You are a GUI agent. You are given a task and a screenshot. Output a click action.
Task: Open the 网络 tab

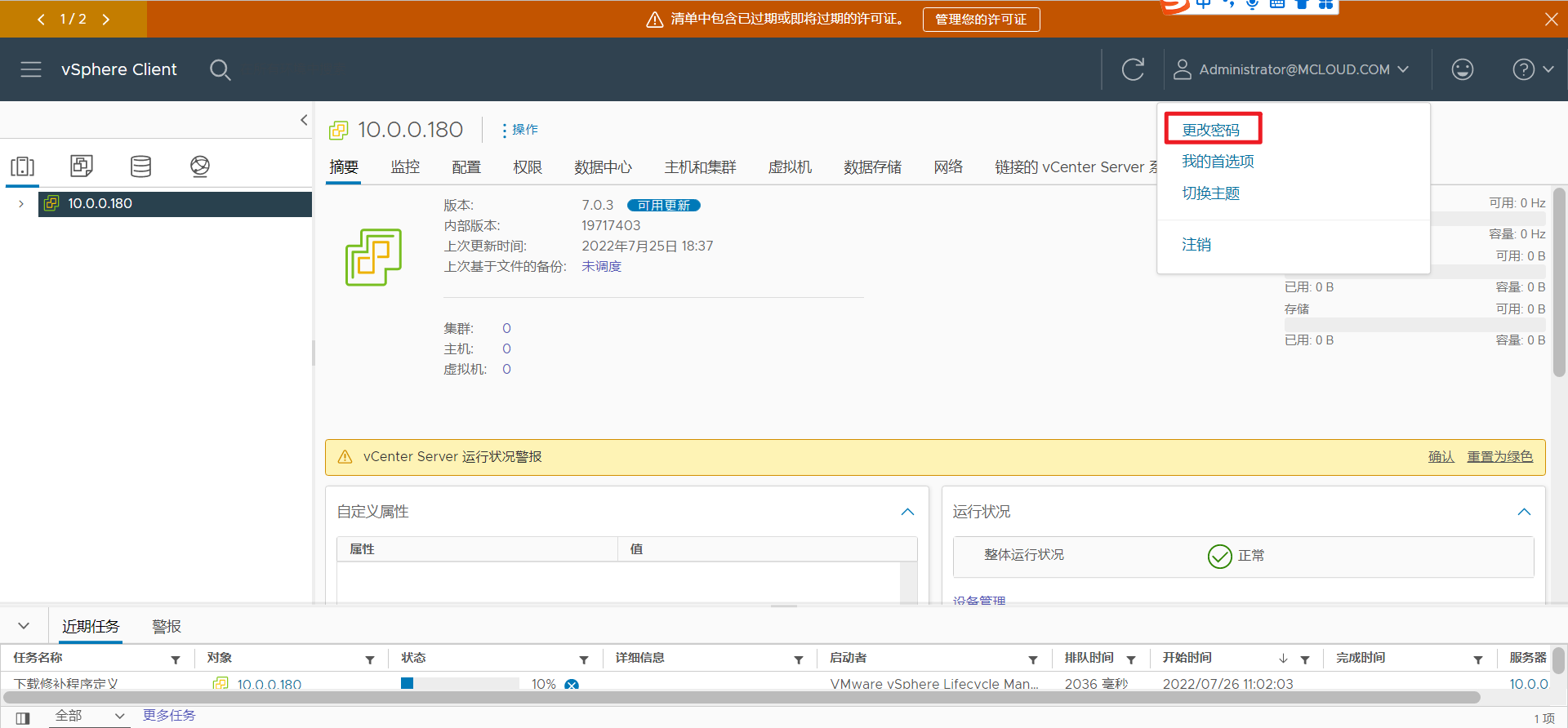click(x=948, y=167)
